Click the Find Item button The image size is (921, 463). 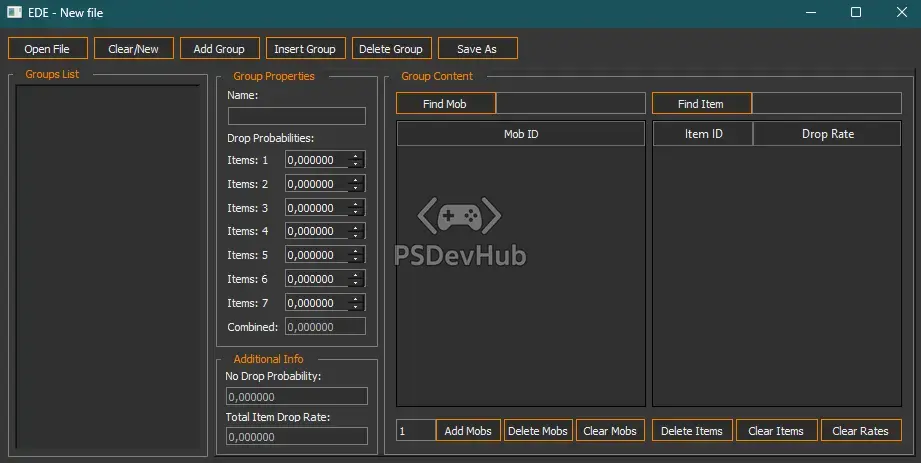click(x=701, y=103)
